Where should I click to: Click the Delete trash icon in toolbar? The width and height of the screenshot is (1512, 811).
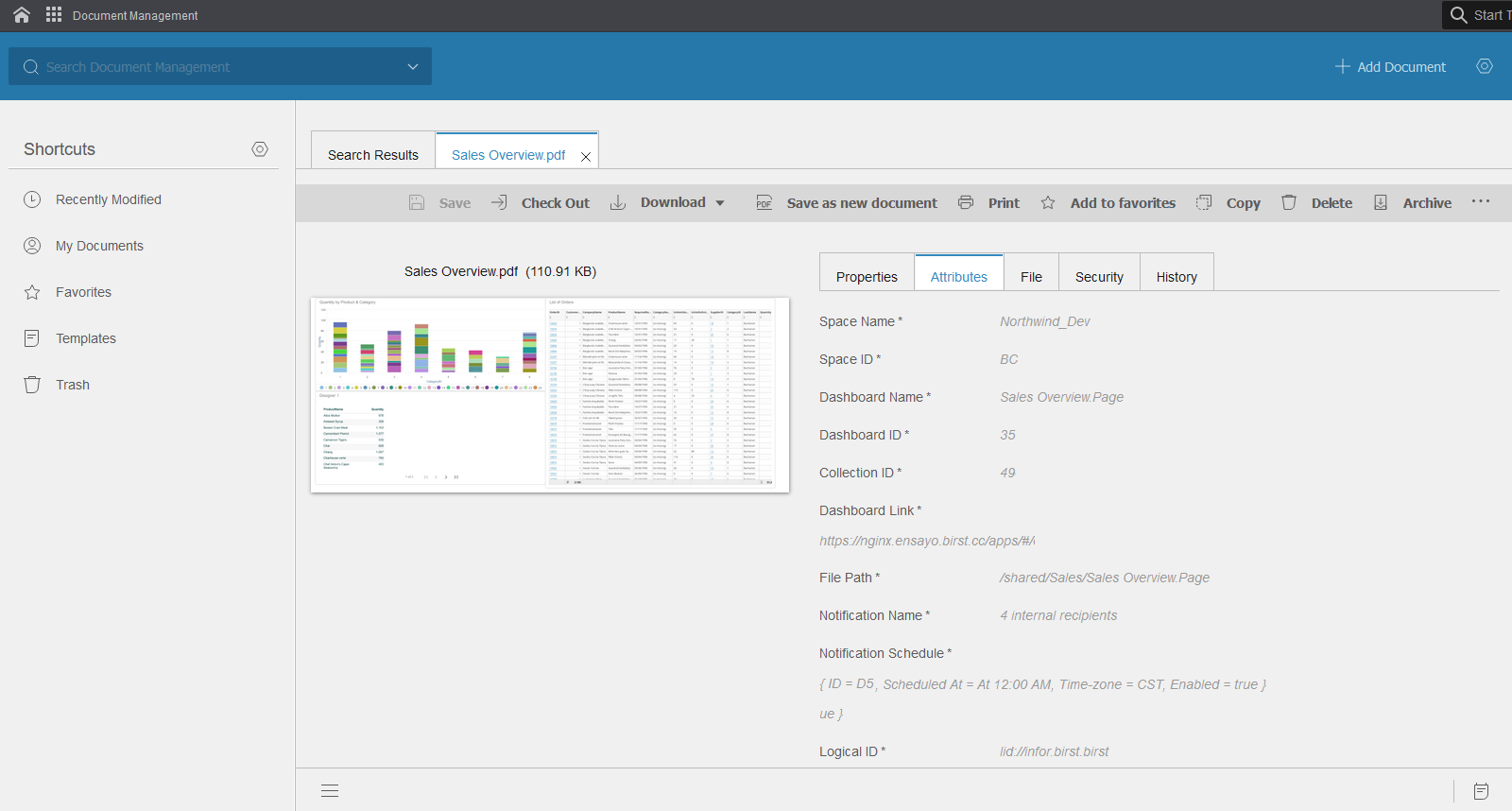(1289, 202)
